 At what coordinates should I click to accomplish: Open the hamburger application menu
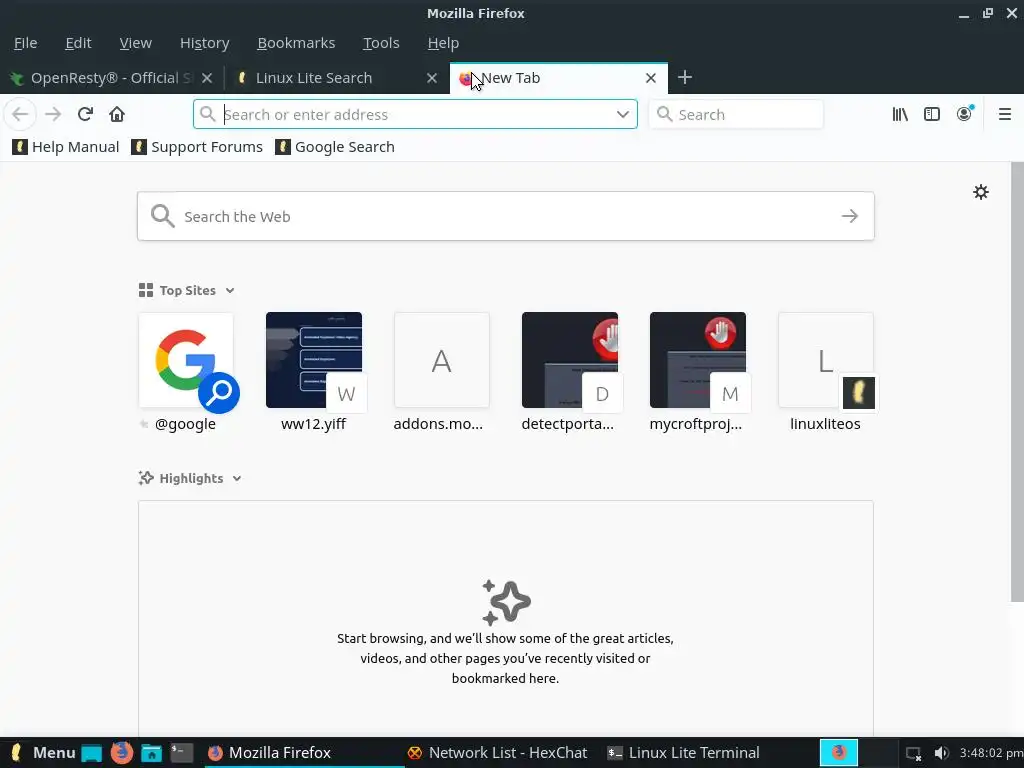point(1005,114)
